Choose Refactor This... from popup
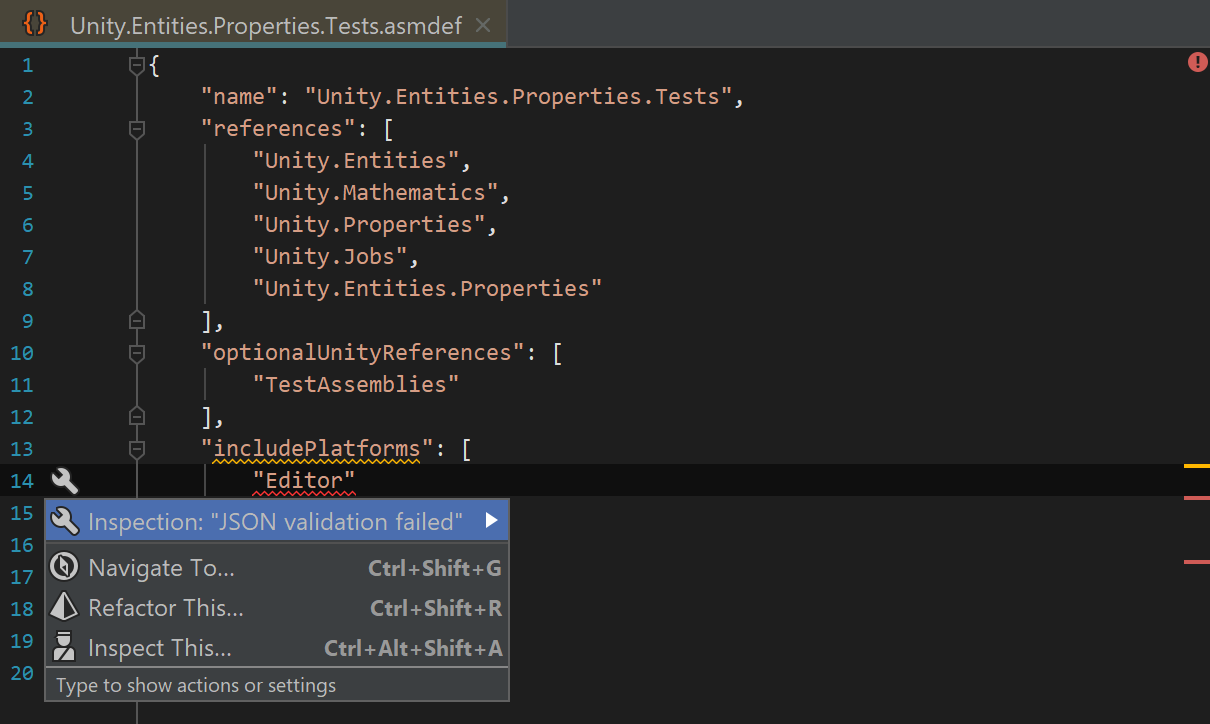This screenshot has width=1210, height=724. (166, 608)
